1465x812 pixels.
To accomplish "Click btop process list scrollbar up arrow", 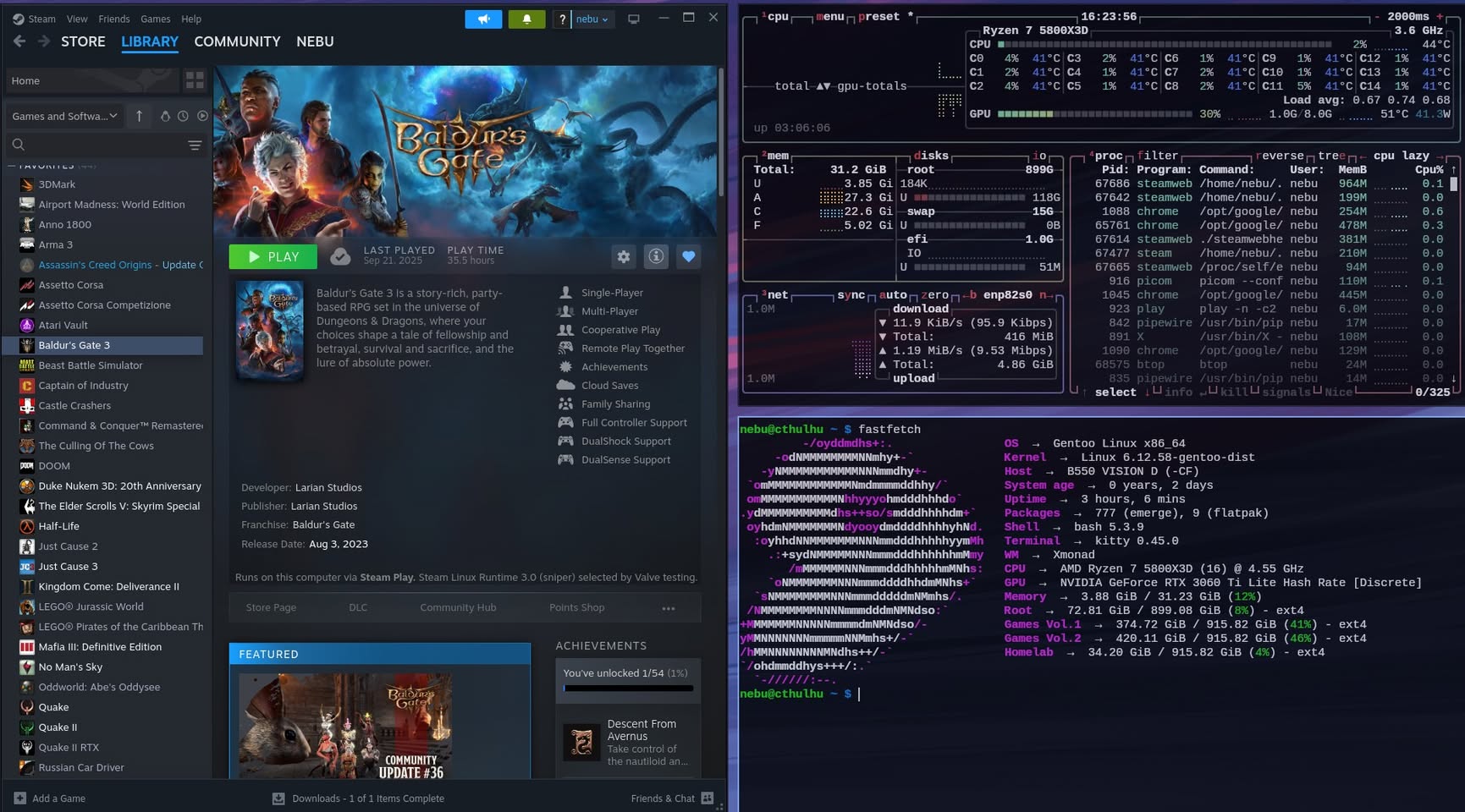I will pyautogui.click(x=1454, y=169).
